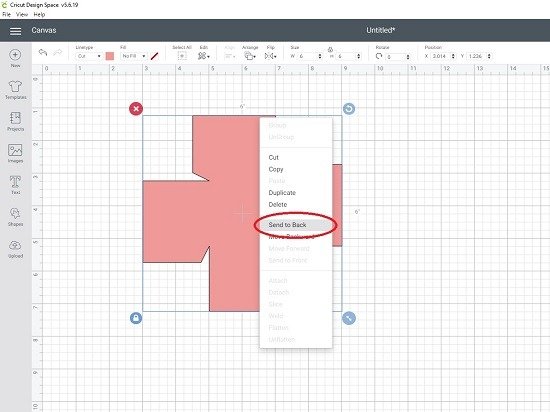This screenshot has width=550, height=412.
Task: Click the Rotate angle field
Action: 395,56
